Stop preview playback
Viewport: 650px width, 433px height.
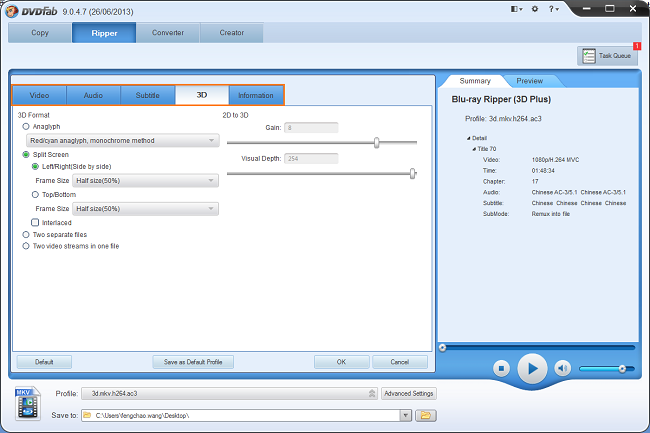pos(501,368)
